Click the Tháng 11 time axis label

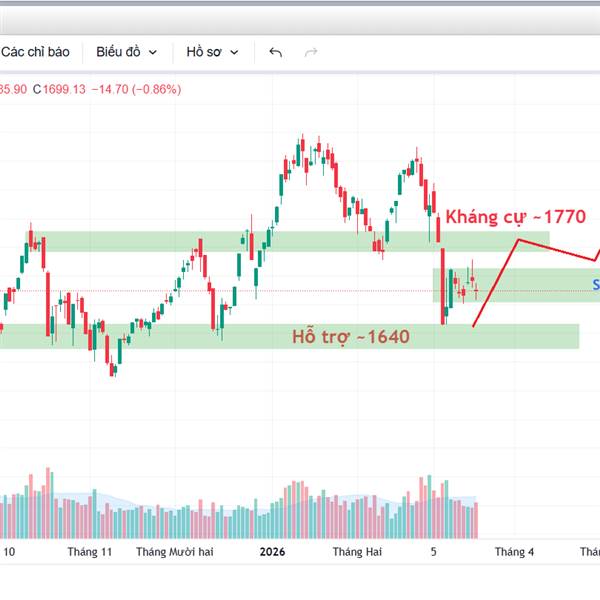click(90, 552)
